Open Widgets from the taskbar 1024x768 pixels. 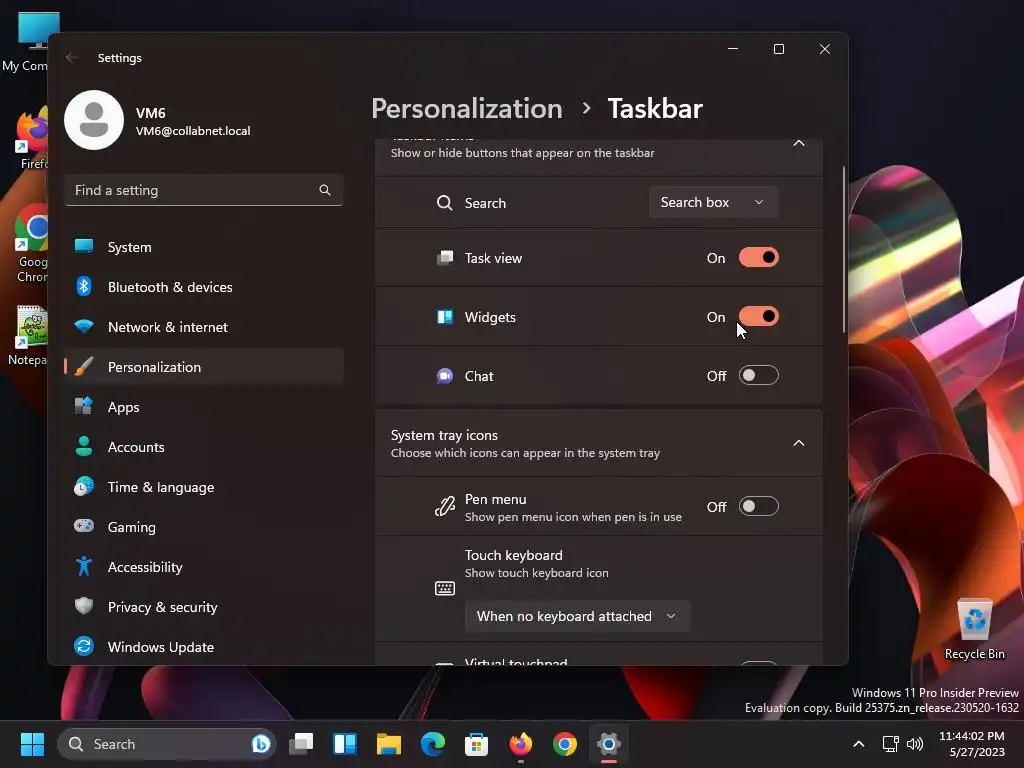(x=345, y=744)
